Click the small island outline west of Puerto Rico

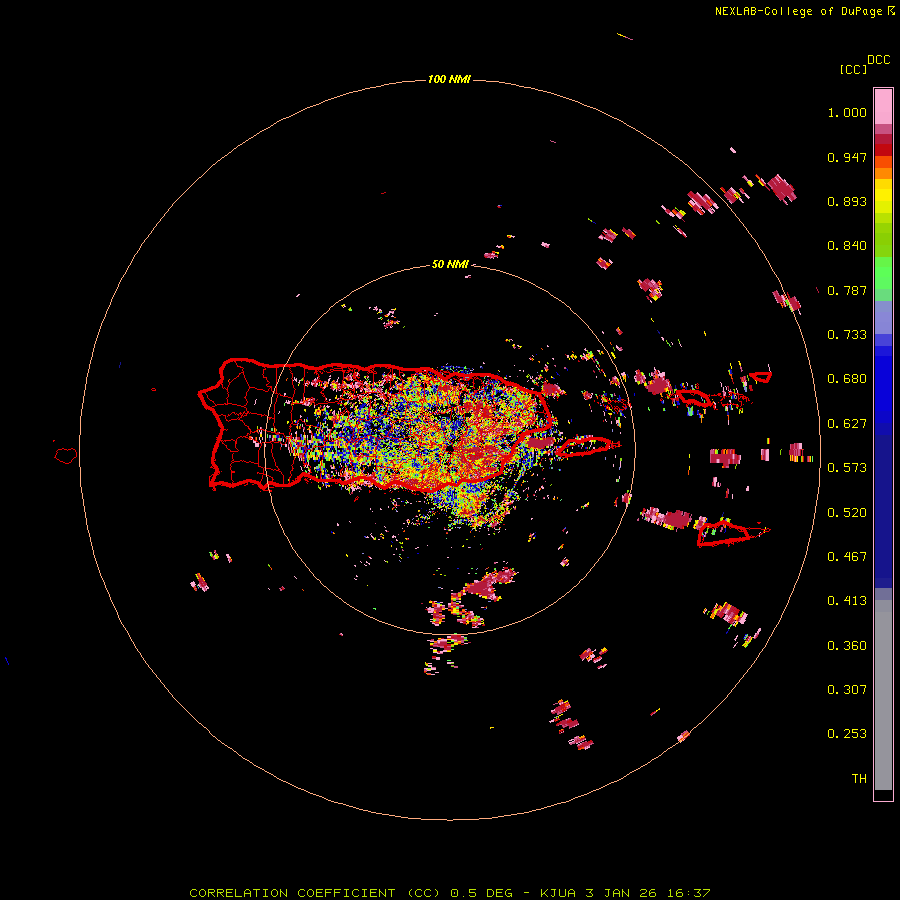pyautogui.click(x=66, y=456)
